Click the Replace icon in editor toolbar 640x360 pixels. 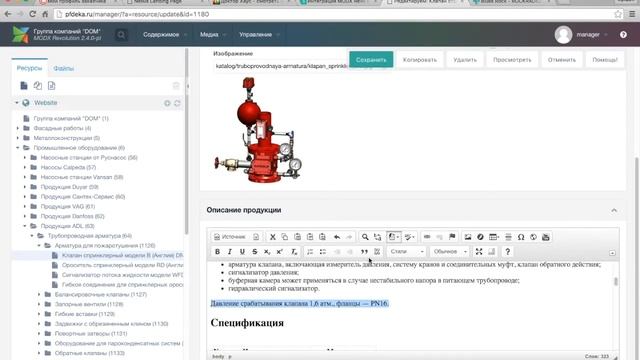coord(378,237)
